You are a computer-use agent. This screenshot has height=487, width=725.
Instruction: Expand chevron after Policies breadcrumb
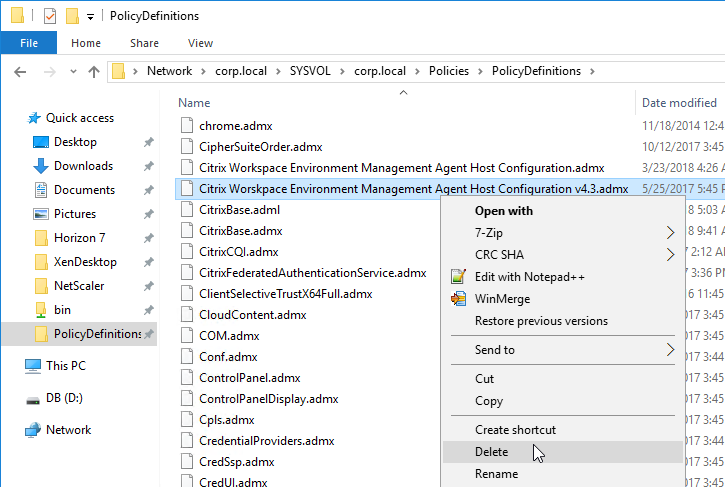coord(480,71)
